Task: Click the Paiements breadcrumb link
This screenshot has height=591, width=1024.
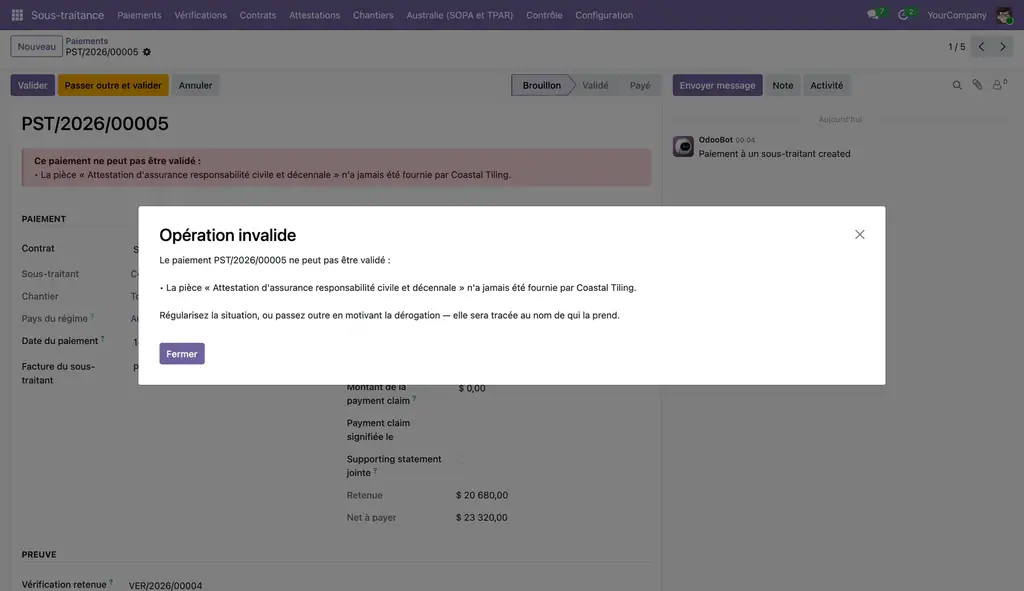Action: tap(86, 41)
